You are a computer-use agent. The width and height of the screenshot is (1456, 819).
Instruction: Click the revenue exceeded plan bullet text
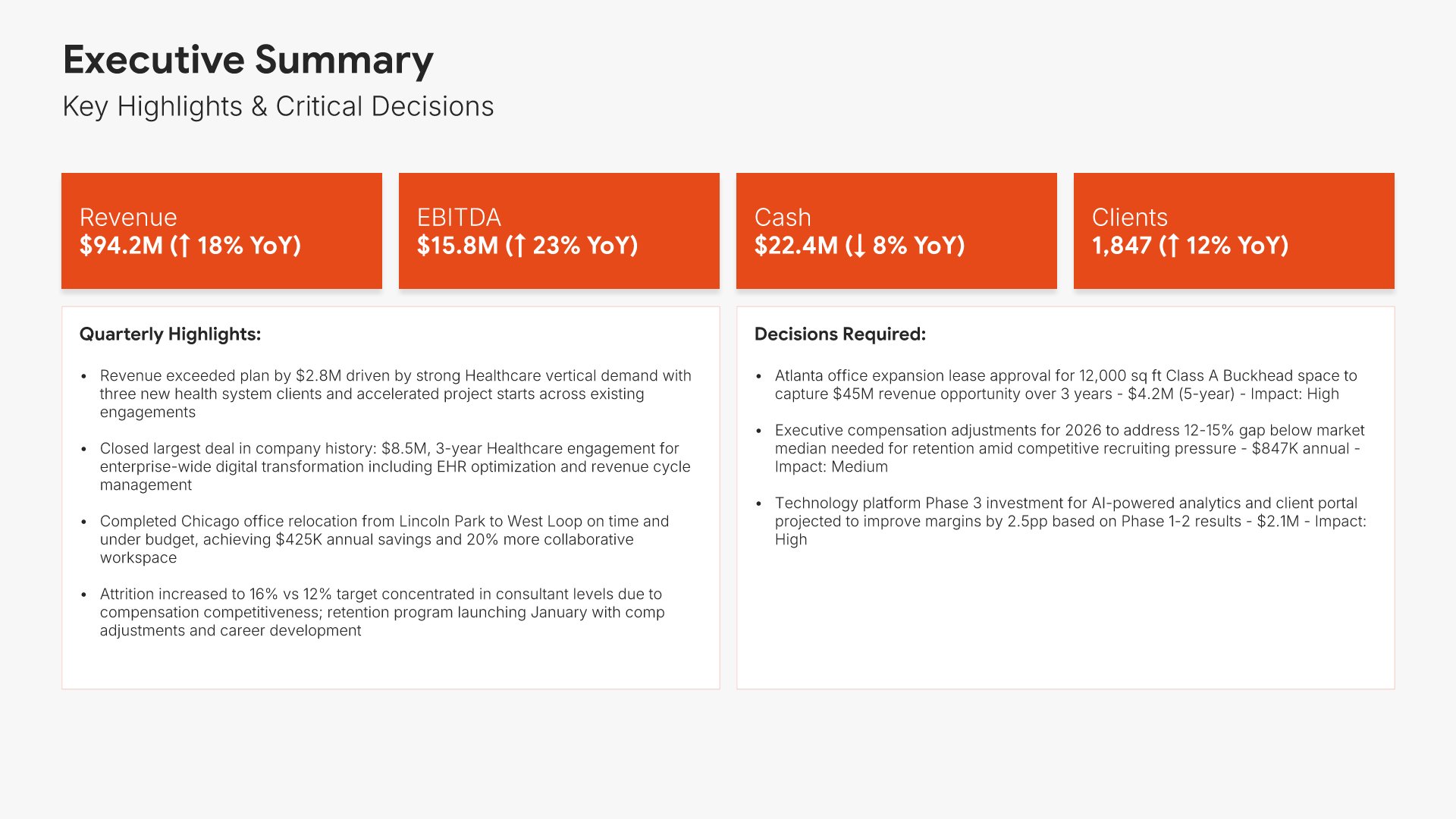coord(394,394)
